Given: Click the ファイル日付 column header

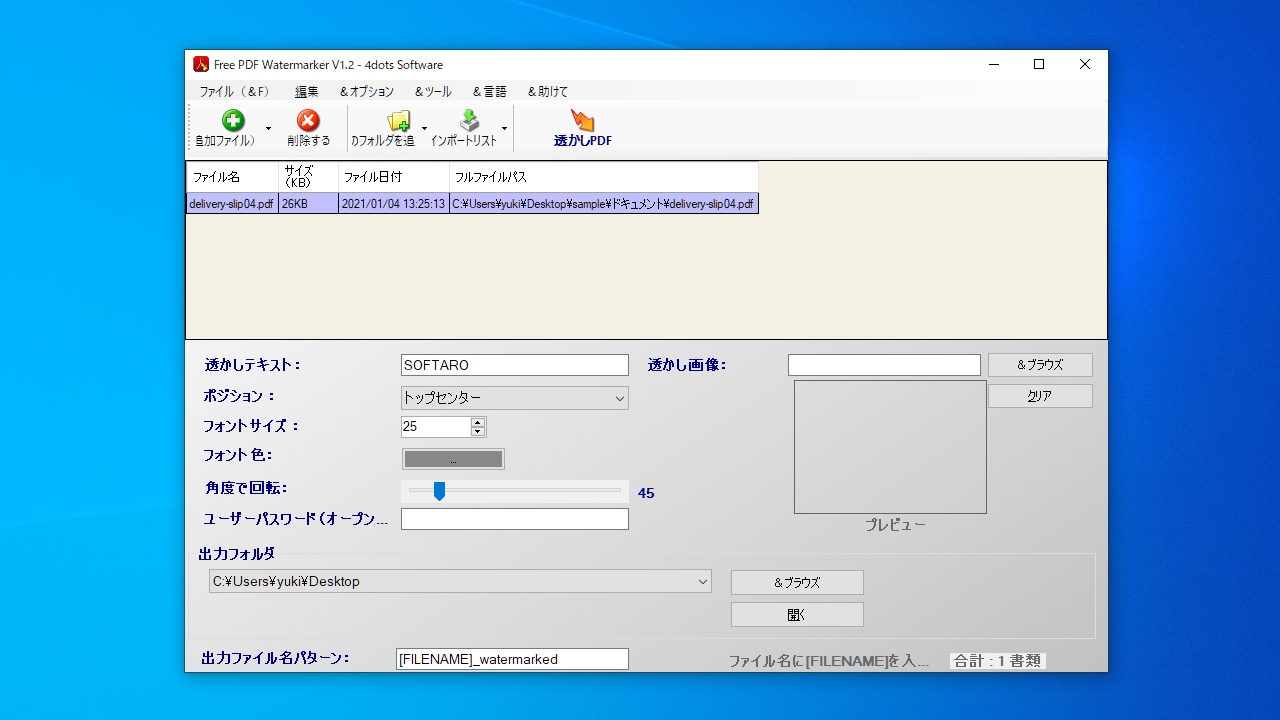Looking at the screenshot, I should click(x=394, y=177).
